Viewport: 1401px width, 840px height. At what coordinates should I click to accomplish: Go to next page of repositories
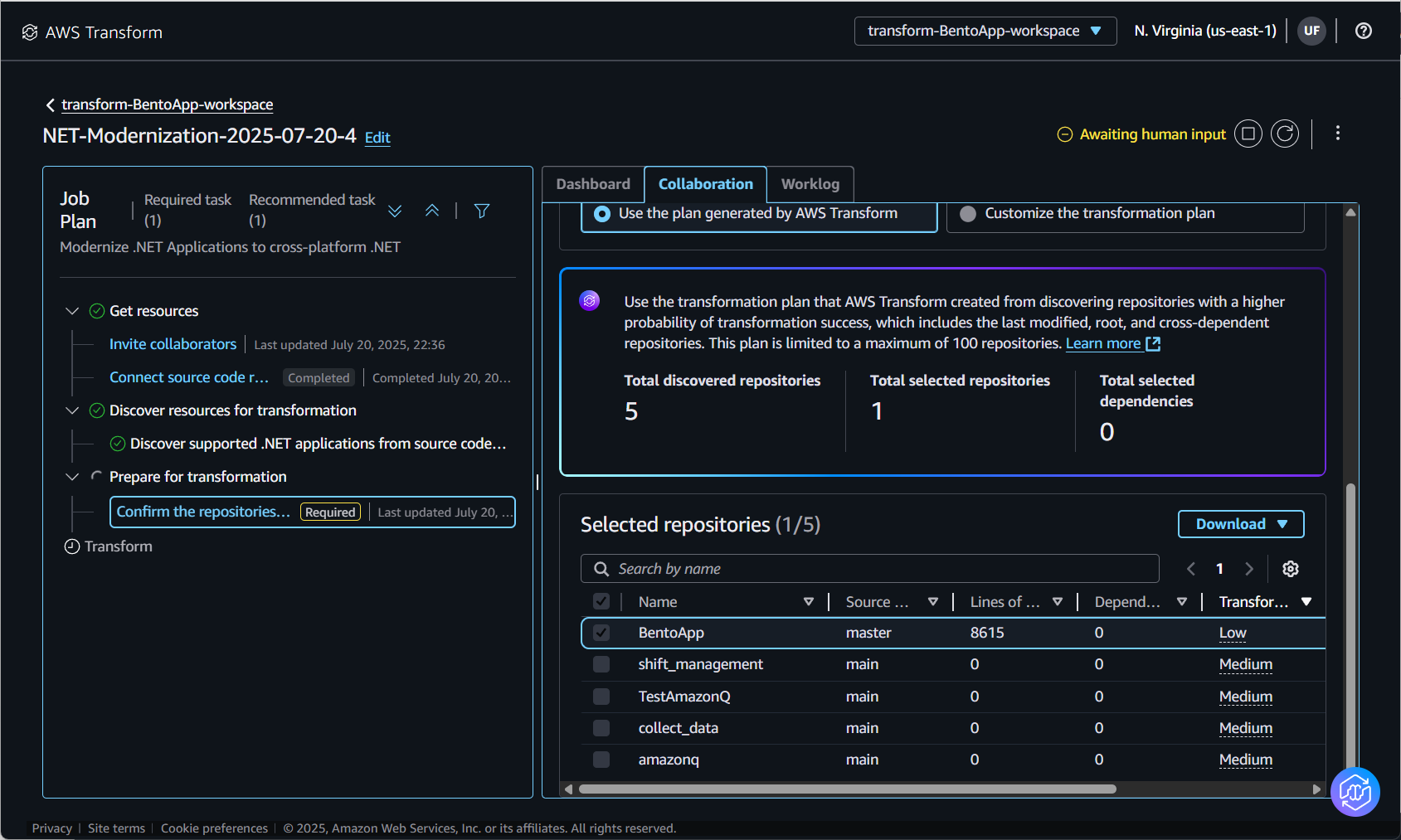pyautogui.click(x=1249, y=569)
